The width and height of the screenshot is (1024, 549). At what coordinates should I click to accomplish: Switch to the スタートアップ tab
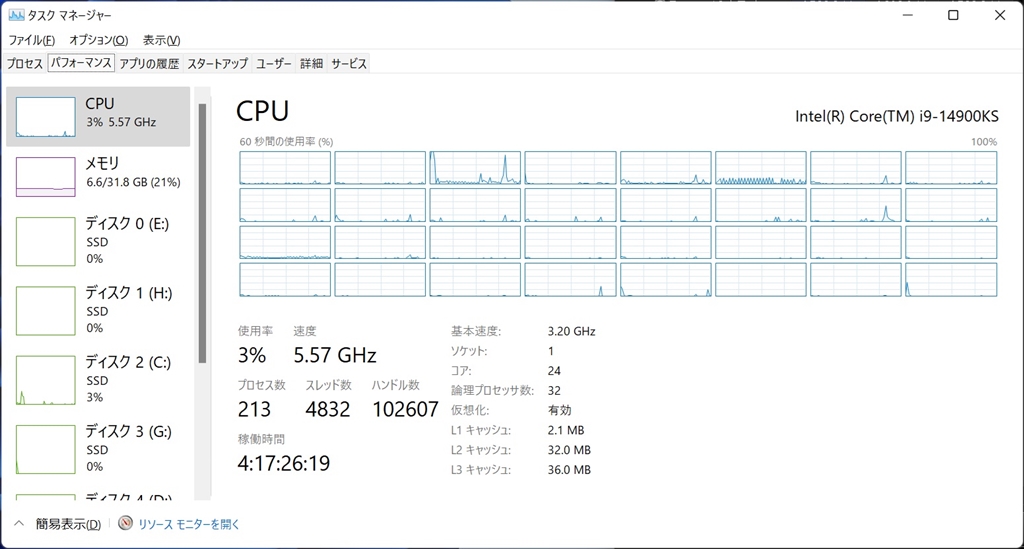point(217,63)
